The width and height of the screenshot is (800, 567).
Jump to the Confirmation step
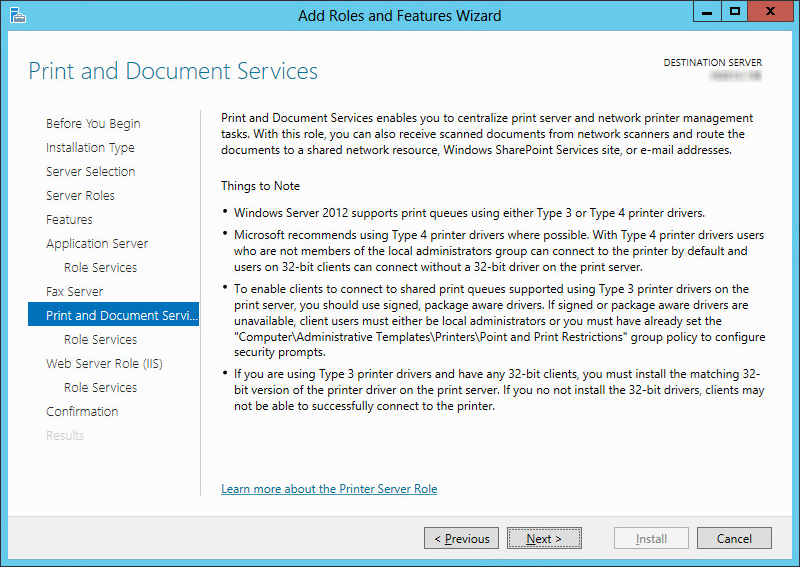pyautogui.click(x=82, y=412)
